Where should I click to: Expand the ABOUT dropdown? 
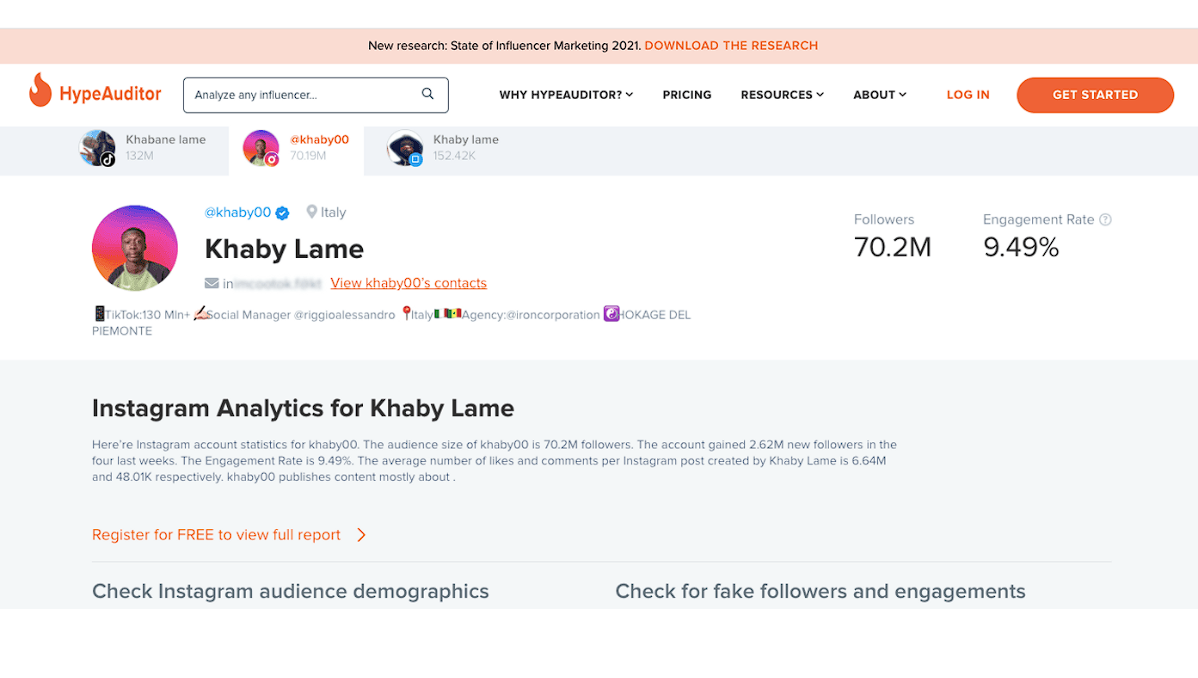coord(879,94)
